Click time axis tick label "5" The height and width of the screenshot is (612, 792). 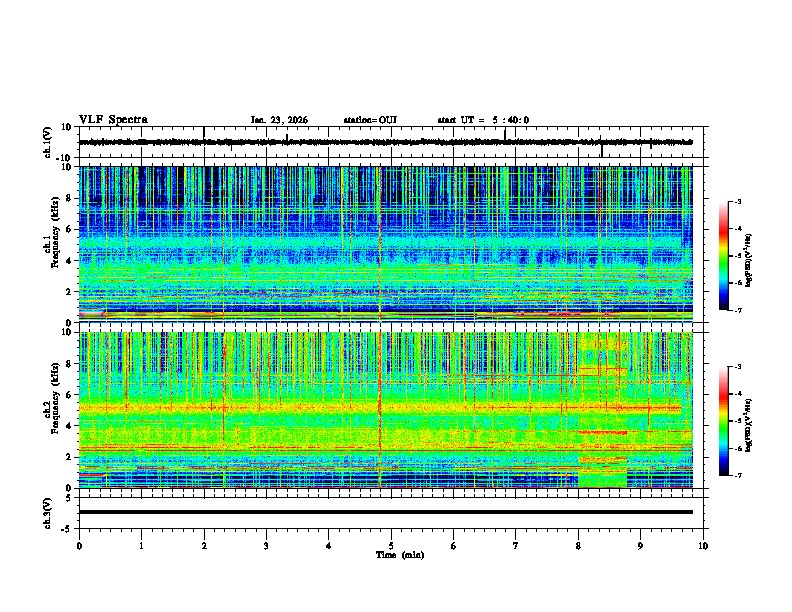click(x=391, y=546)
